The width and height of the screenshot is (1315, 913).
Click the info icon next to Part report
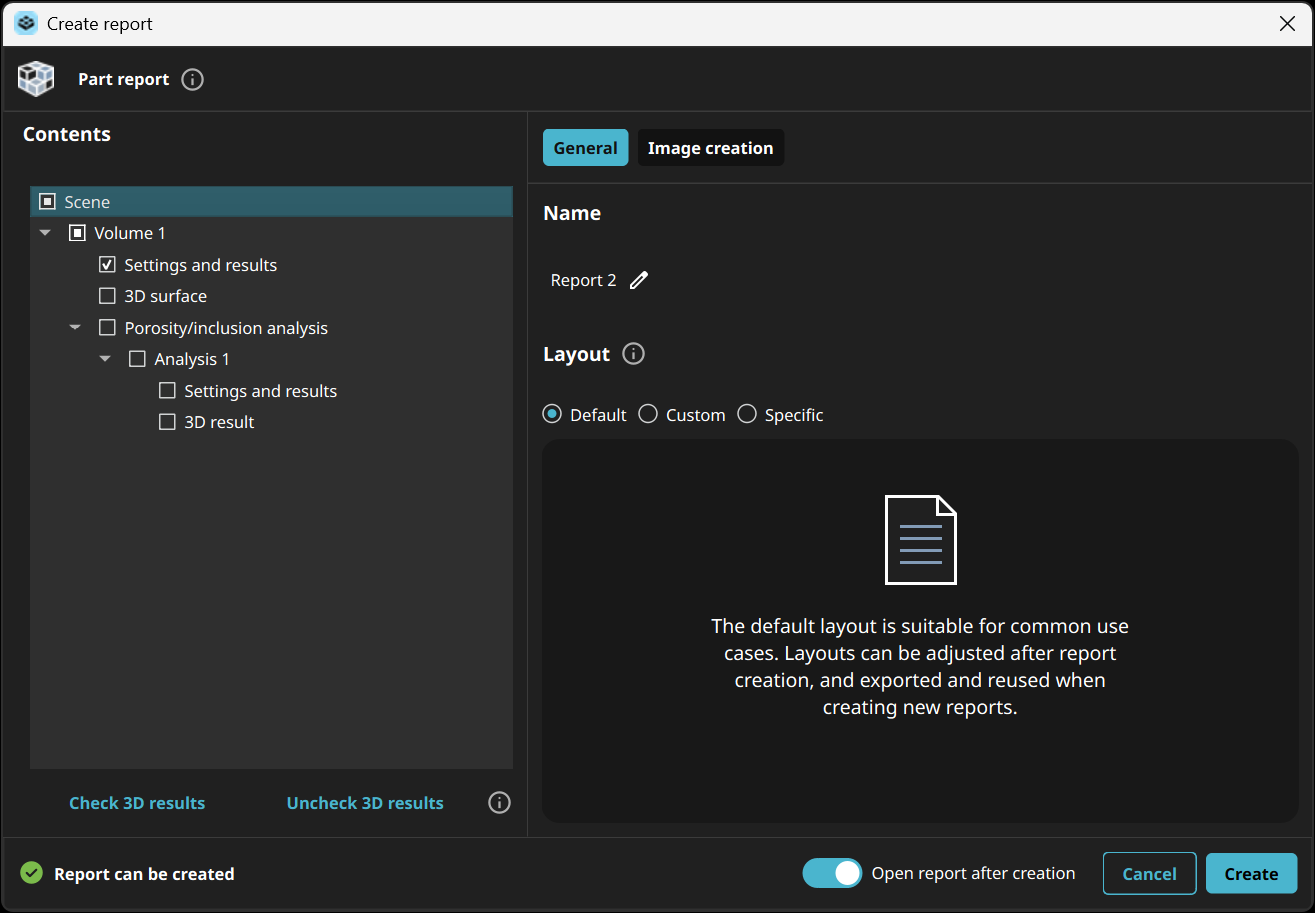click(x=193, y=80)
